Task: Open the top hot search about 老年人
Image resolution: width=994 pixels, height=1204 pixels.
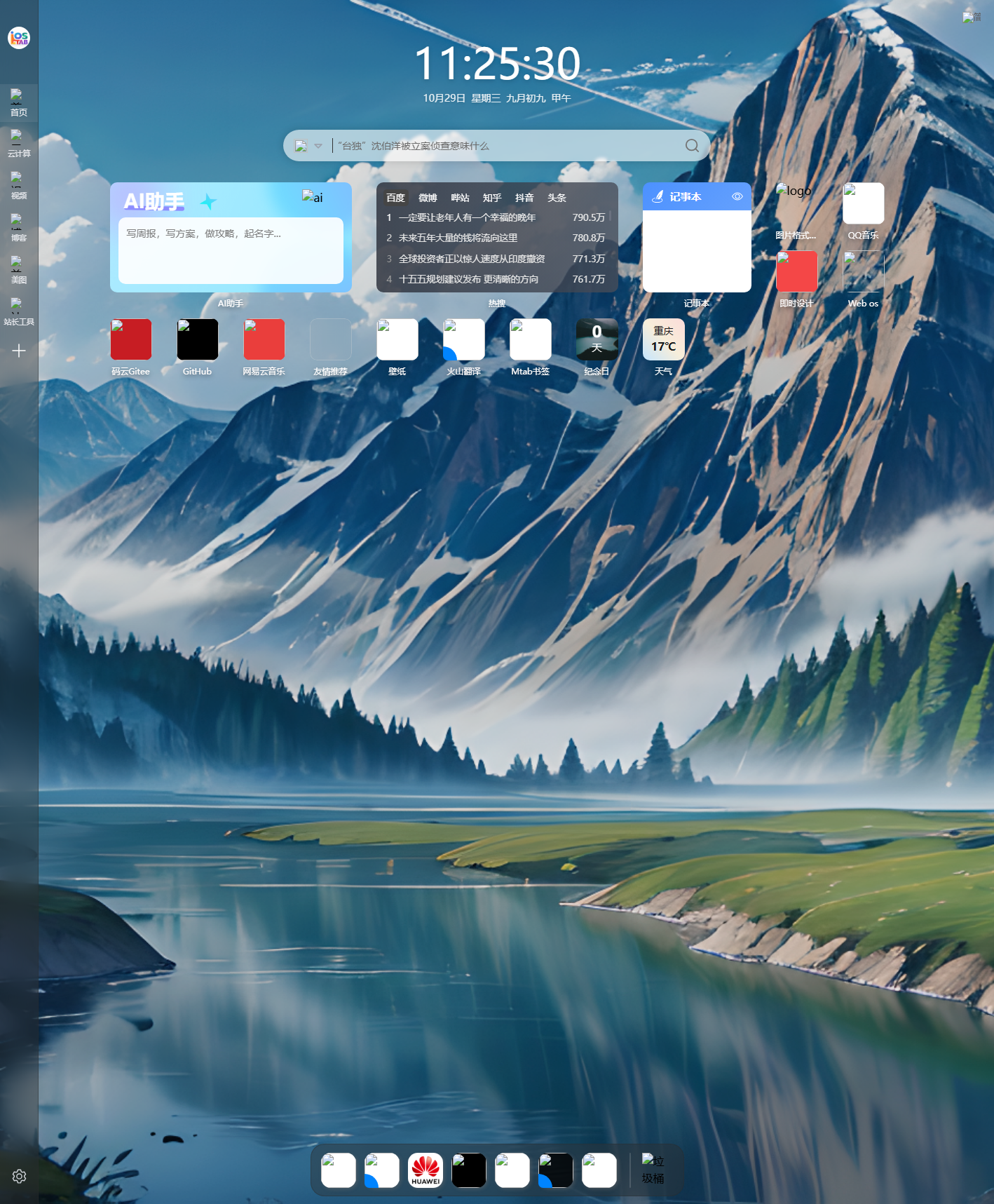Action: click(x=467, y=218)
